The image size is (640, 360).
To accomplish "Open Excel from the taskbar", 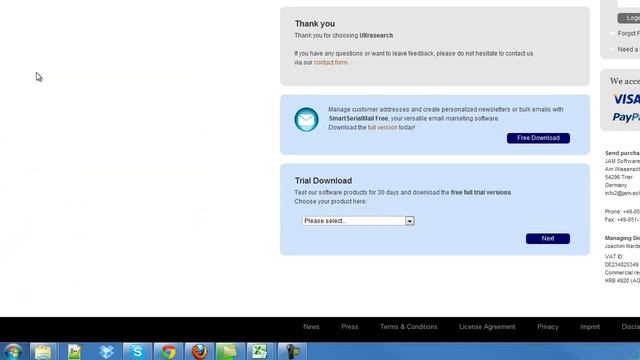I will [x=260, y=352].
